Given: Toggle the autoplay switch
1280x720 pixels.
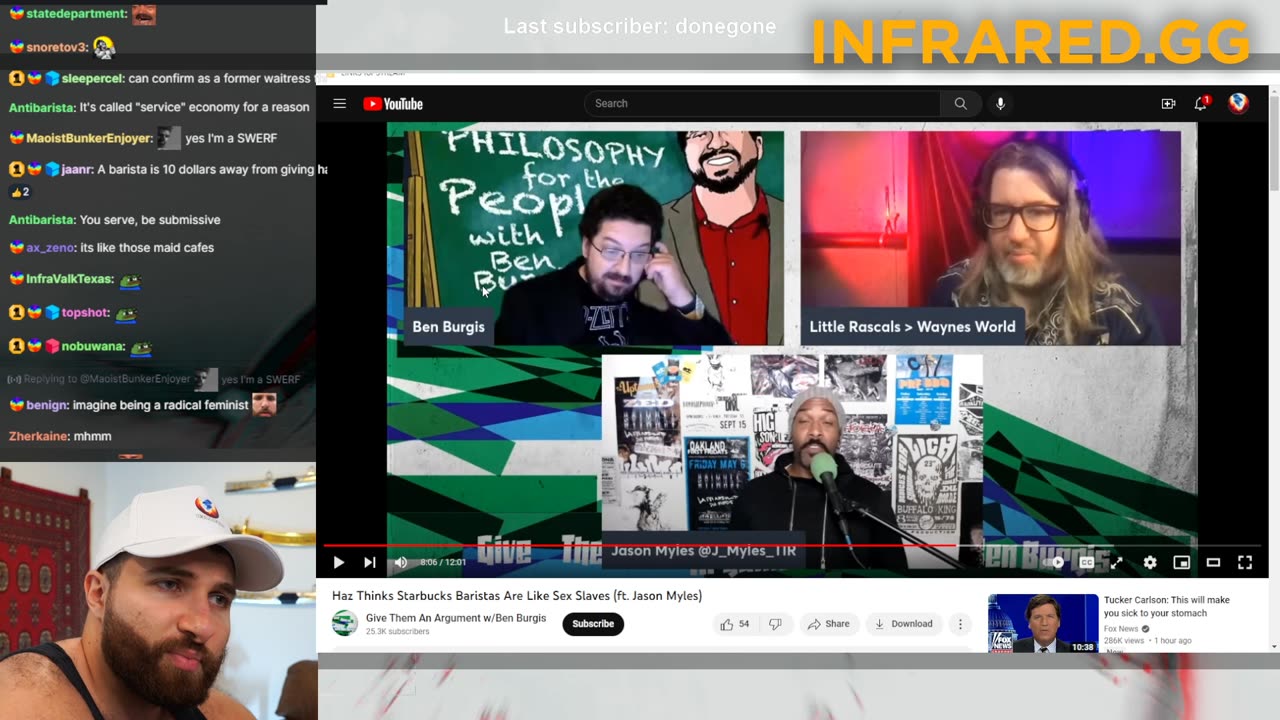Looking at the screenshot, I should click(1056, 562).
